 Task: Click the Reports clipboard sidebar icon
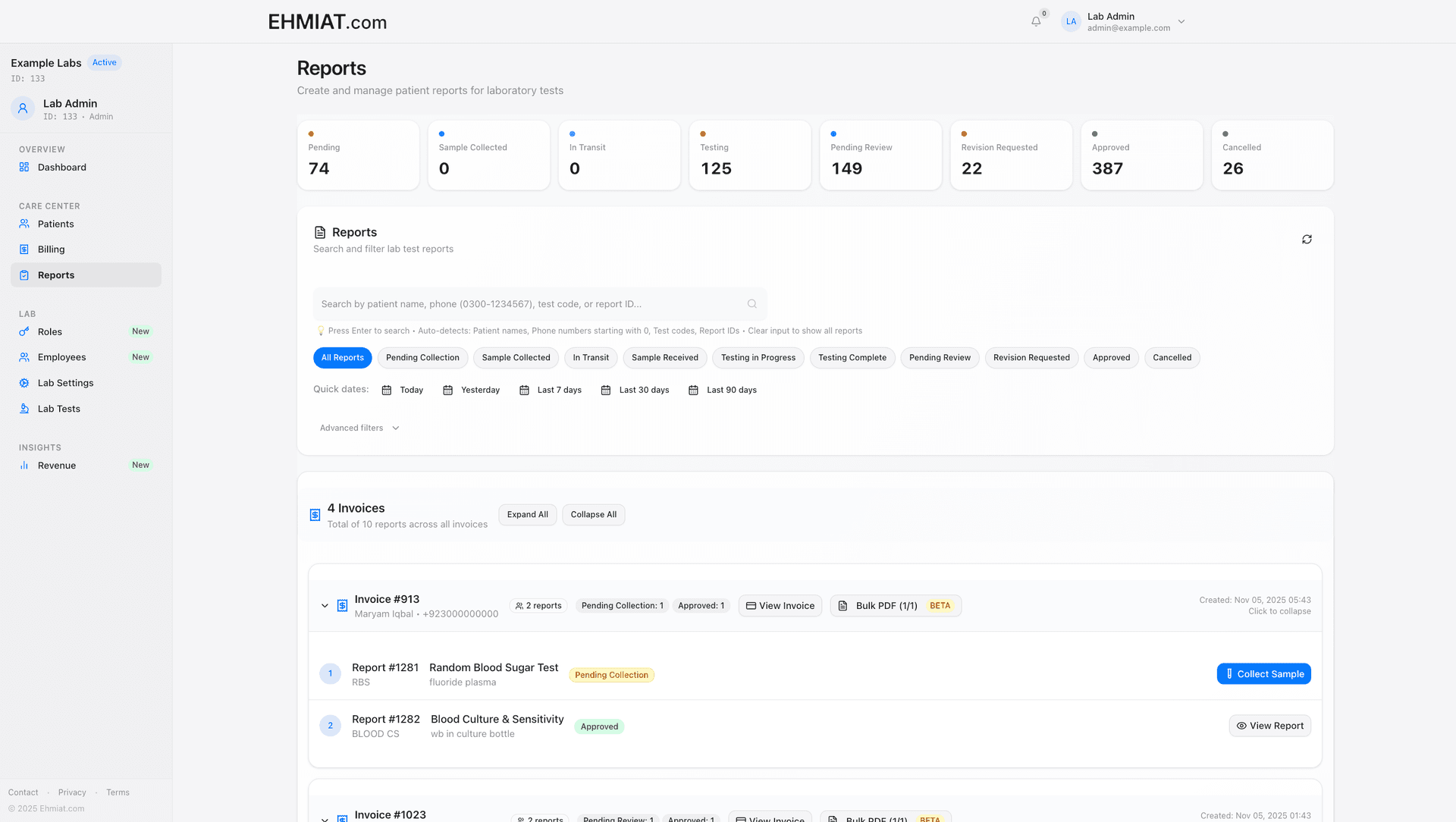pyautogui.click(x=24, y=275)
